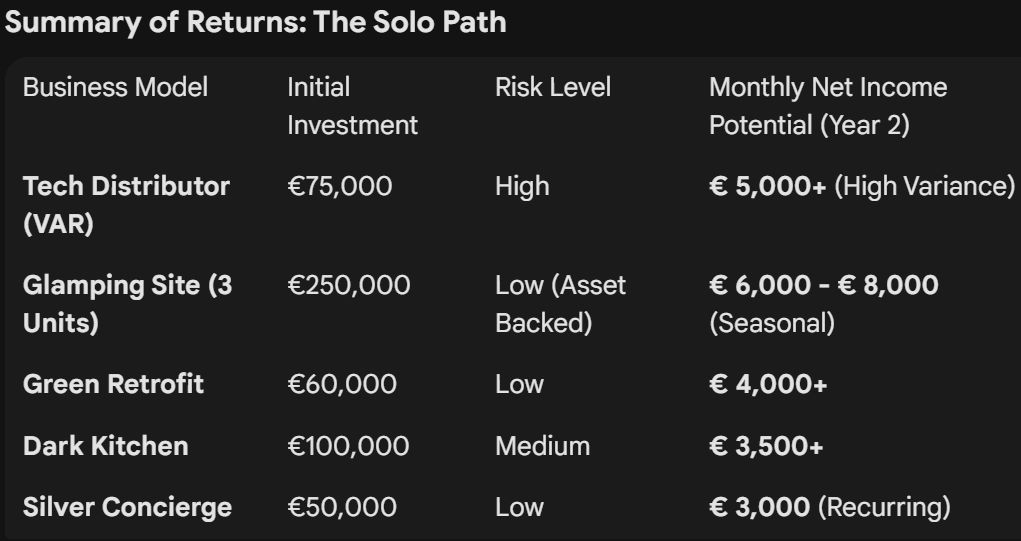The image size is (1021, 541).
Task: Select the €250,000 investment cell
Action: tap(348, 285)
